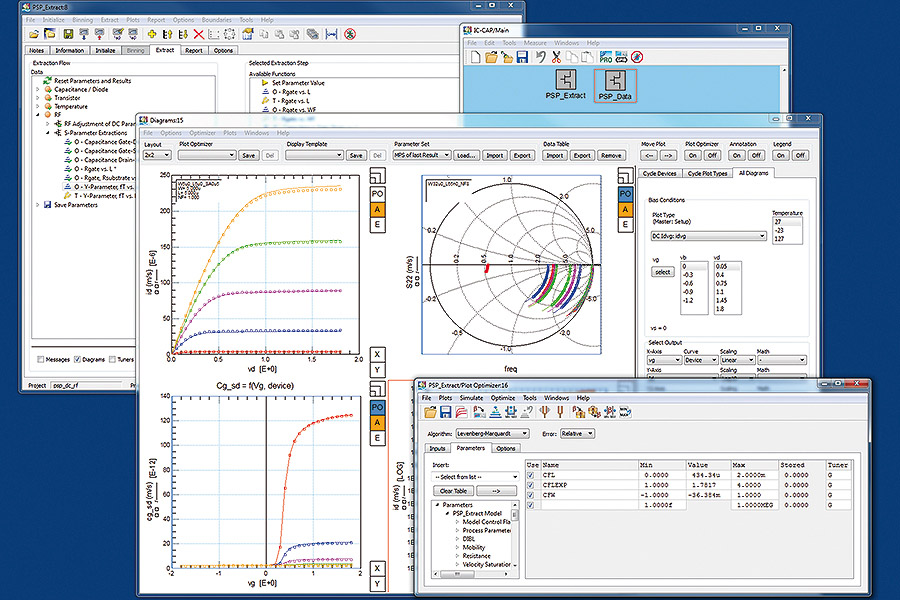The height and width of the screenshot is (600, 900).
Task: Open the PSP_Extract model from IC-CAP/Main
Action: pos(565,81)
